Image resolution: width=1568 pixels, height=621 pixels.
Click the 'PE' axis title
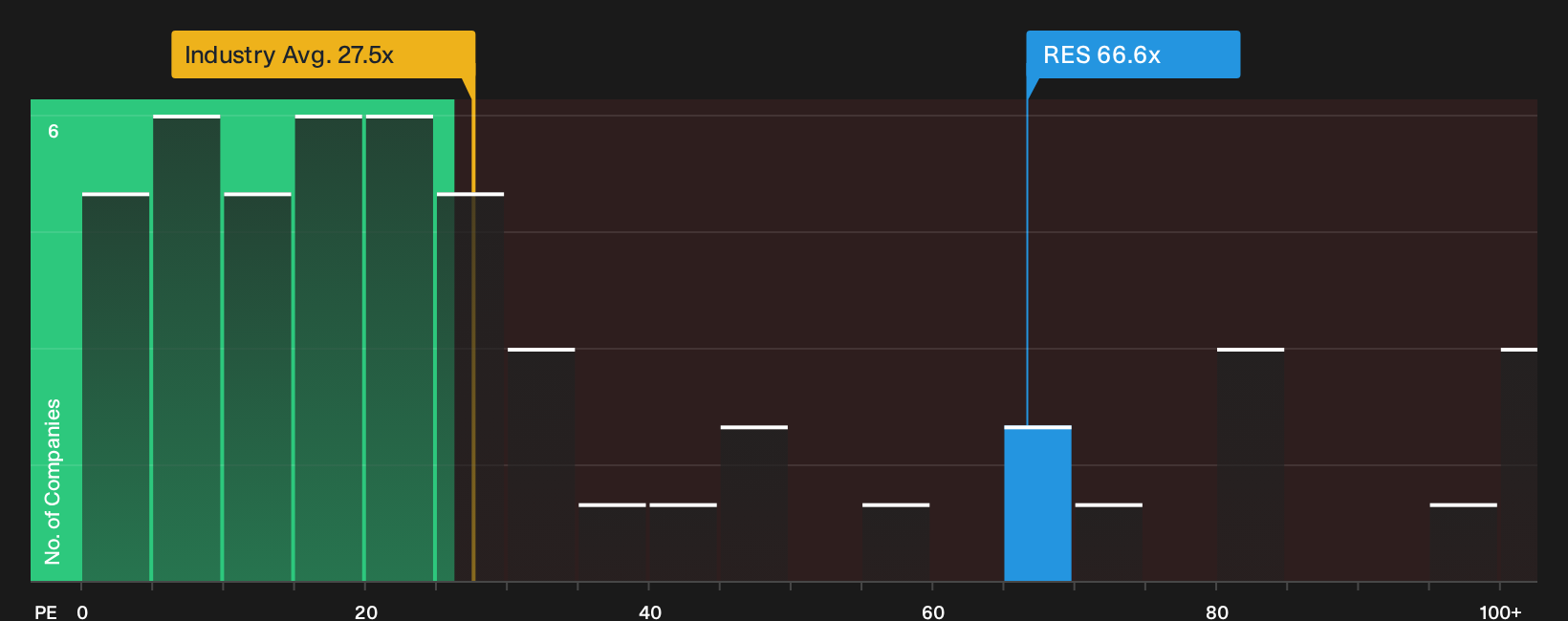46,611
